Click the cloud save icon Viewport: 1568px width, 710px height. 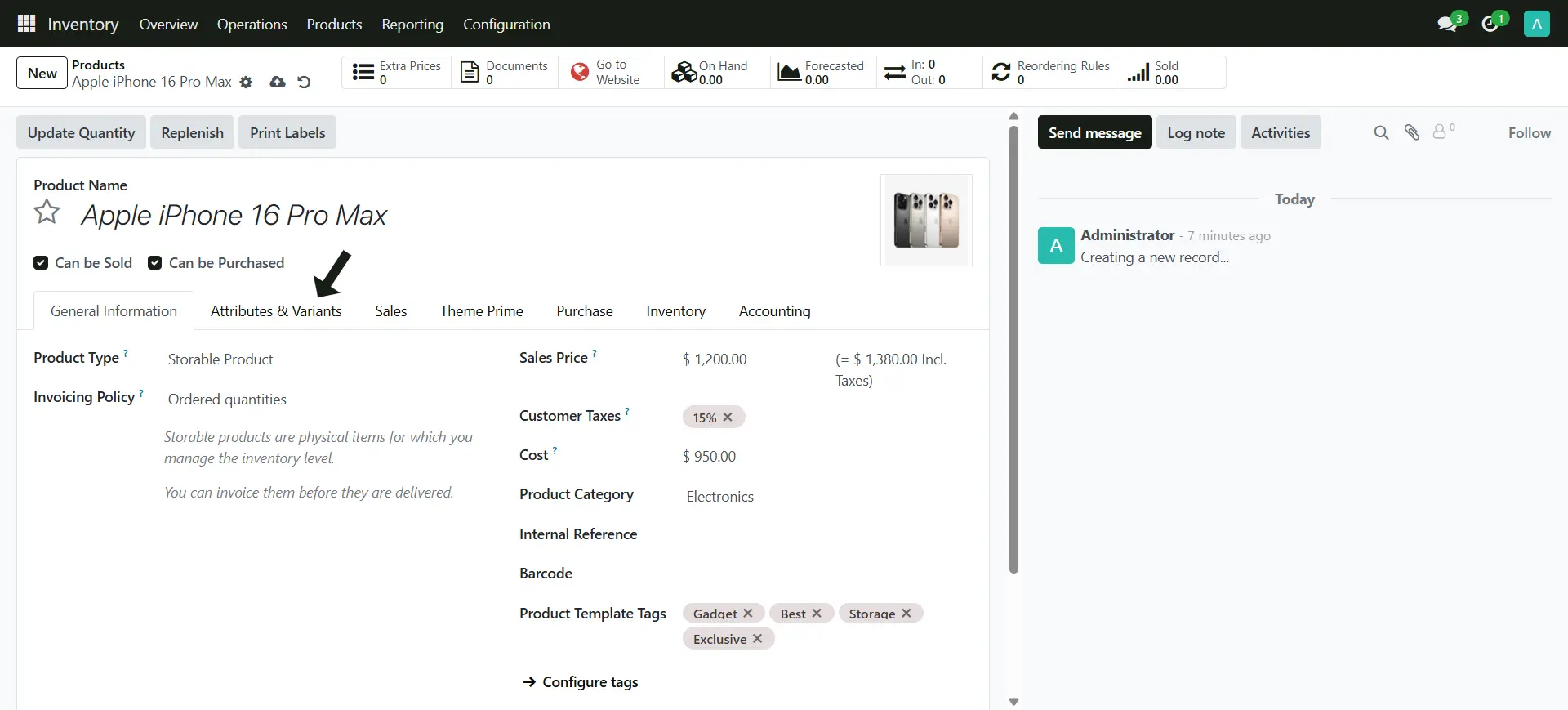click(x=278, y=83)
